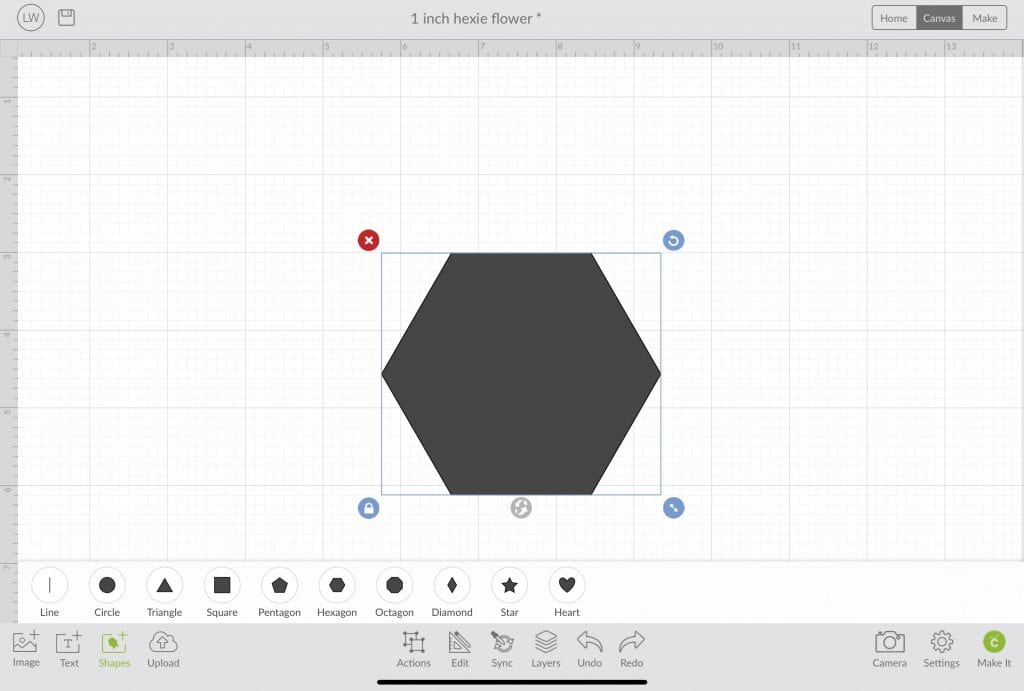Insert a Line shape
1024x691 pixels.
pos(50,593)
